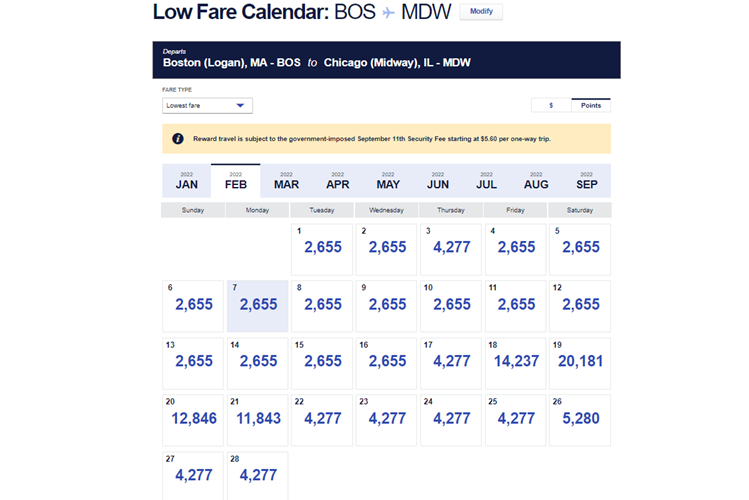Screen dimensions: 749x500
Task: Select the JAN 2022 month tab
Action: coord(186,181)
